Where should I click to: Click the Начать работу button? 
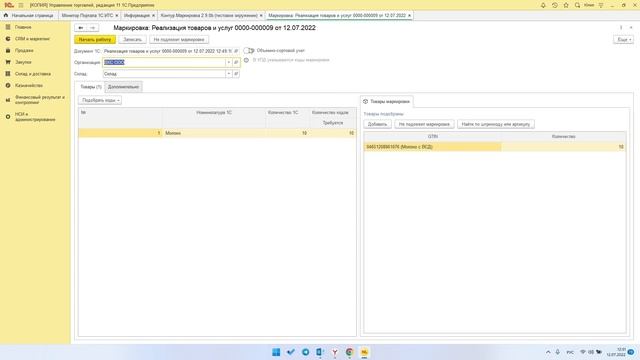tap(95, 40)
